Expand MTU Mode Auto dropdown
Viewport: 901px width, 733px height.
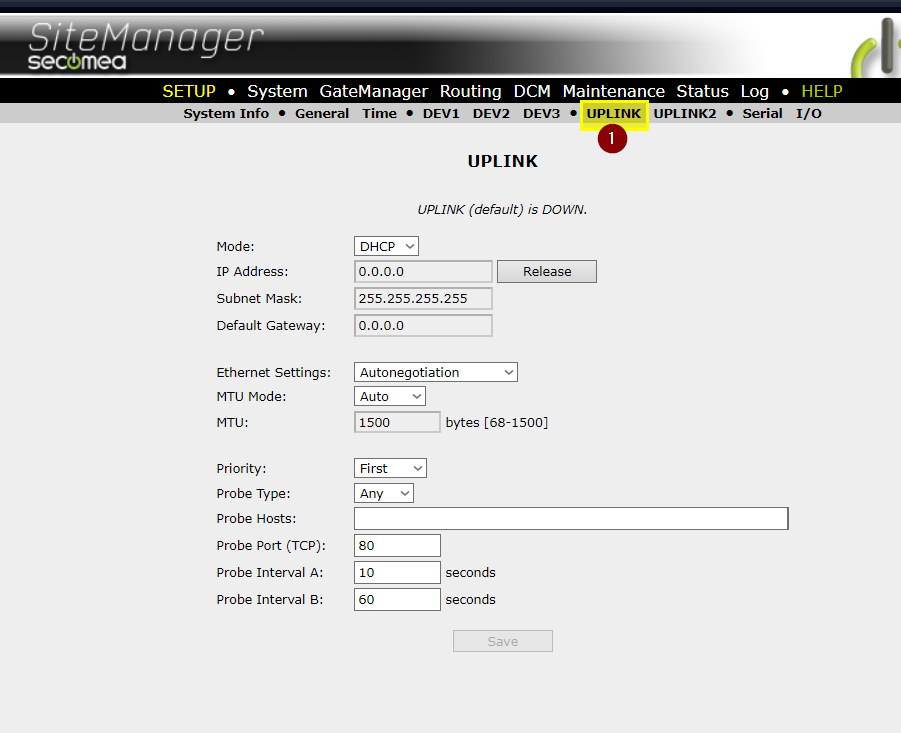point(390,396)
